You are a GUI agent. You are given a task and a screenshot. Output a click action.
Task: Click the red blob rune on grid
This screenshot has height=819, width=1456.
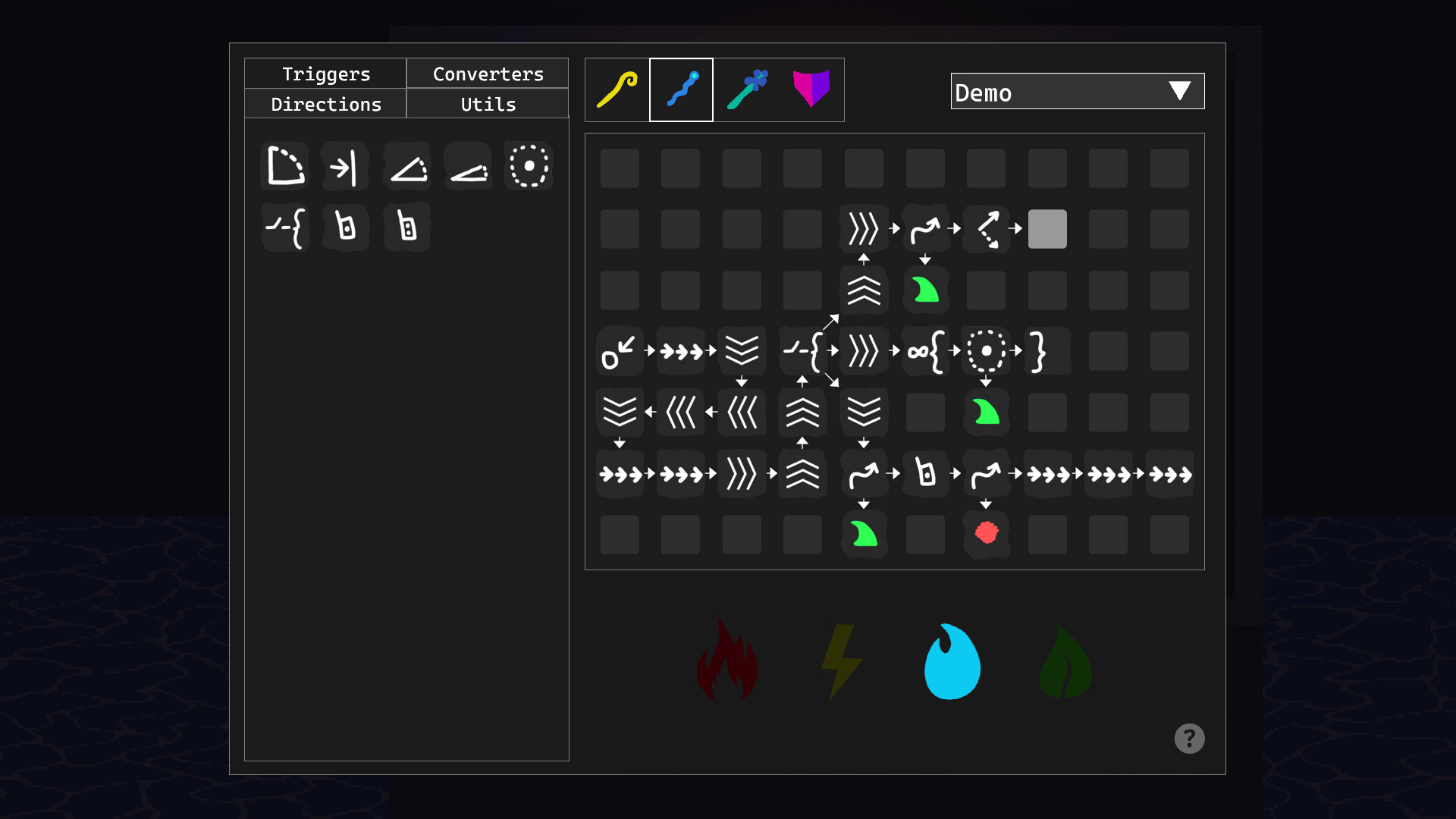(x=986, y=533)
